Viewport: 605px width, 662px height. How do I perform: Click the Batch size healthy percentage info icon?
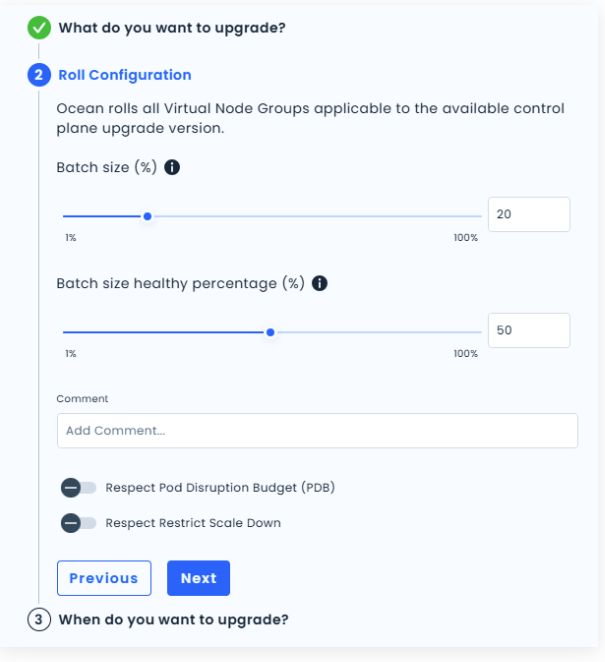[x=320, y=283]
